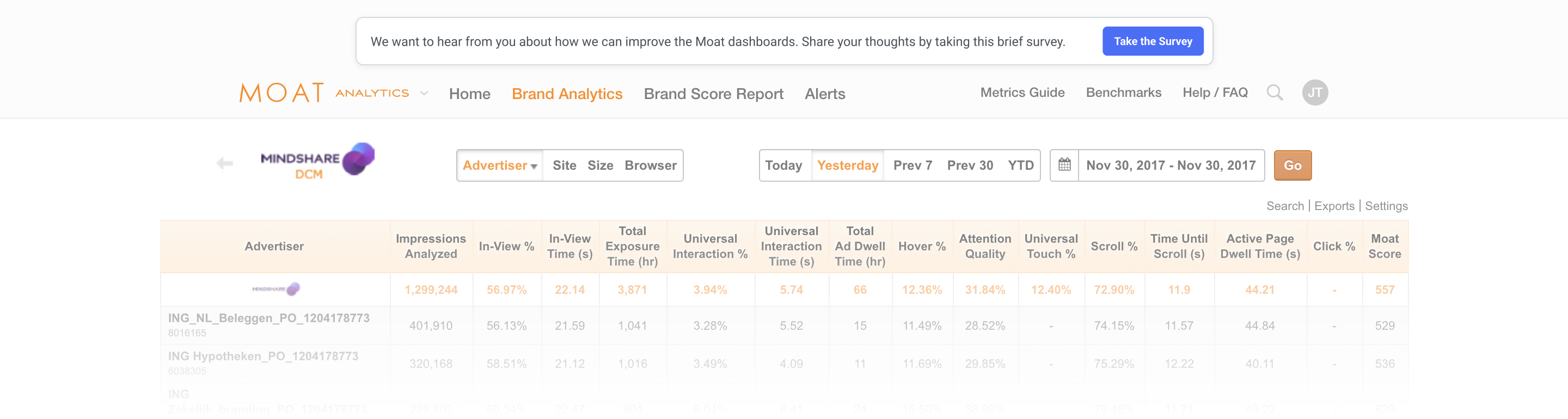Expand the Analytics product dropdown chevron

pos(424,93)
